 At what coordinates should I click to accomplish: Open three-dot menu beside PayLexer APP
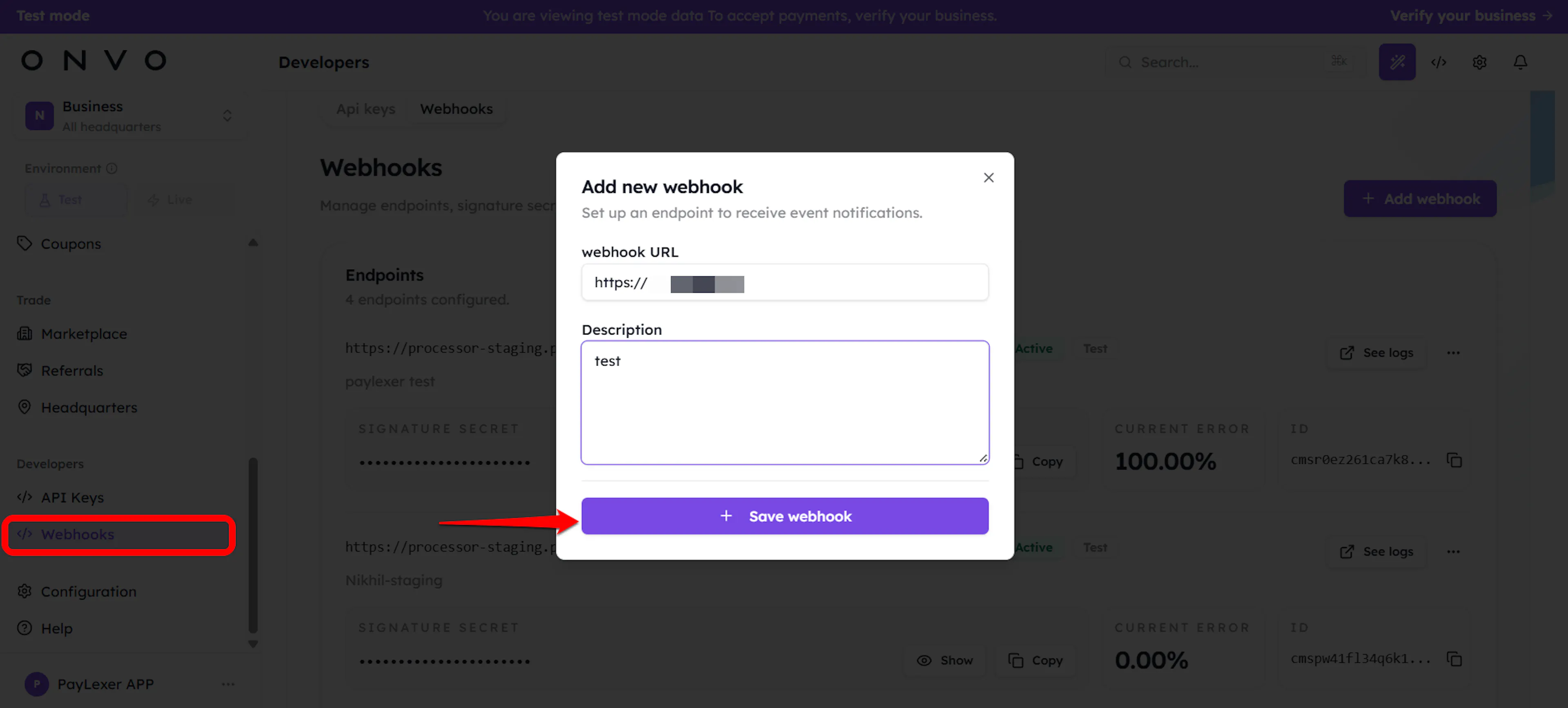[x=228, y=684]
